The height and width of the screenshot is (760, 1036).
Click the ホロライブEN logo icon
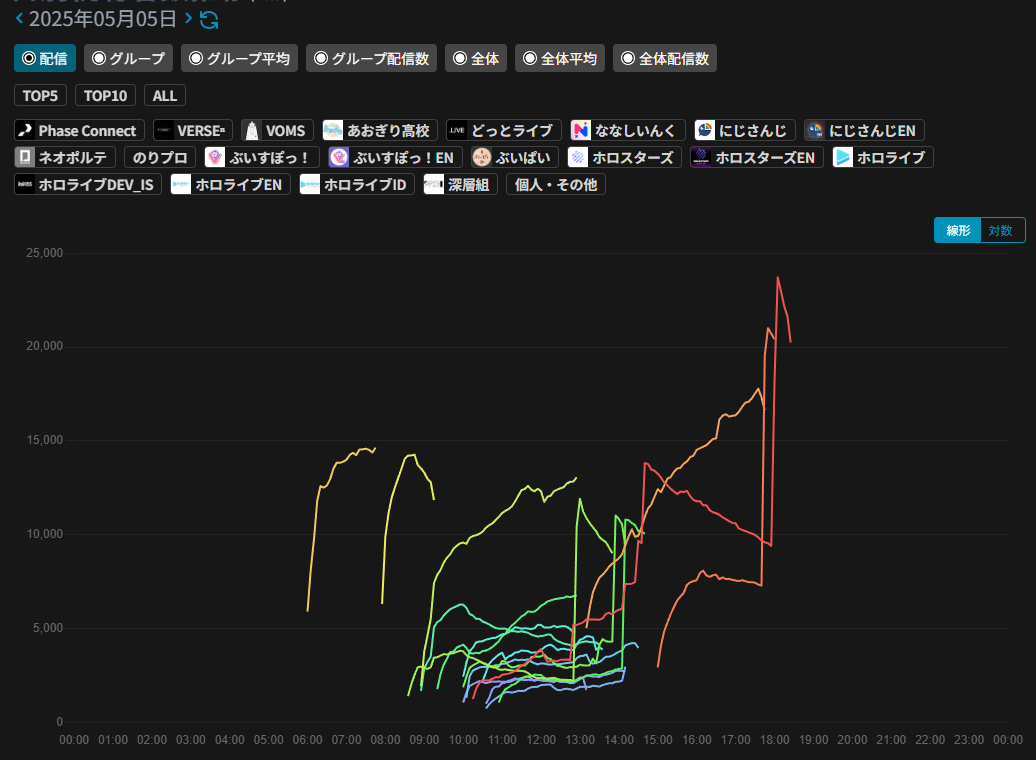(x=181, y=184)
